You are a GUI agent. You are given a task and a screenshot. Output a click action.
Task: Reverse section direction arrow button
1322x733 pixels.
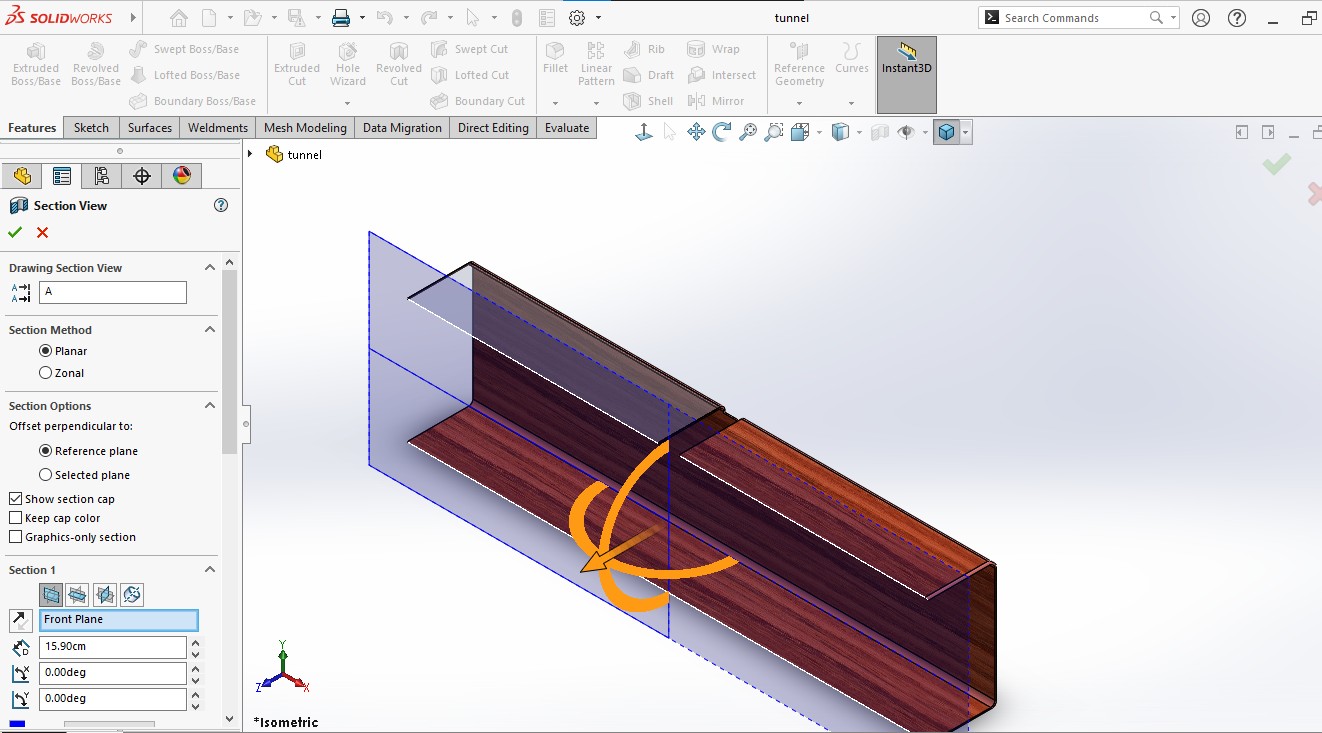pyautogui.click(x=20, y=620)
